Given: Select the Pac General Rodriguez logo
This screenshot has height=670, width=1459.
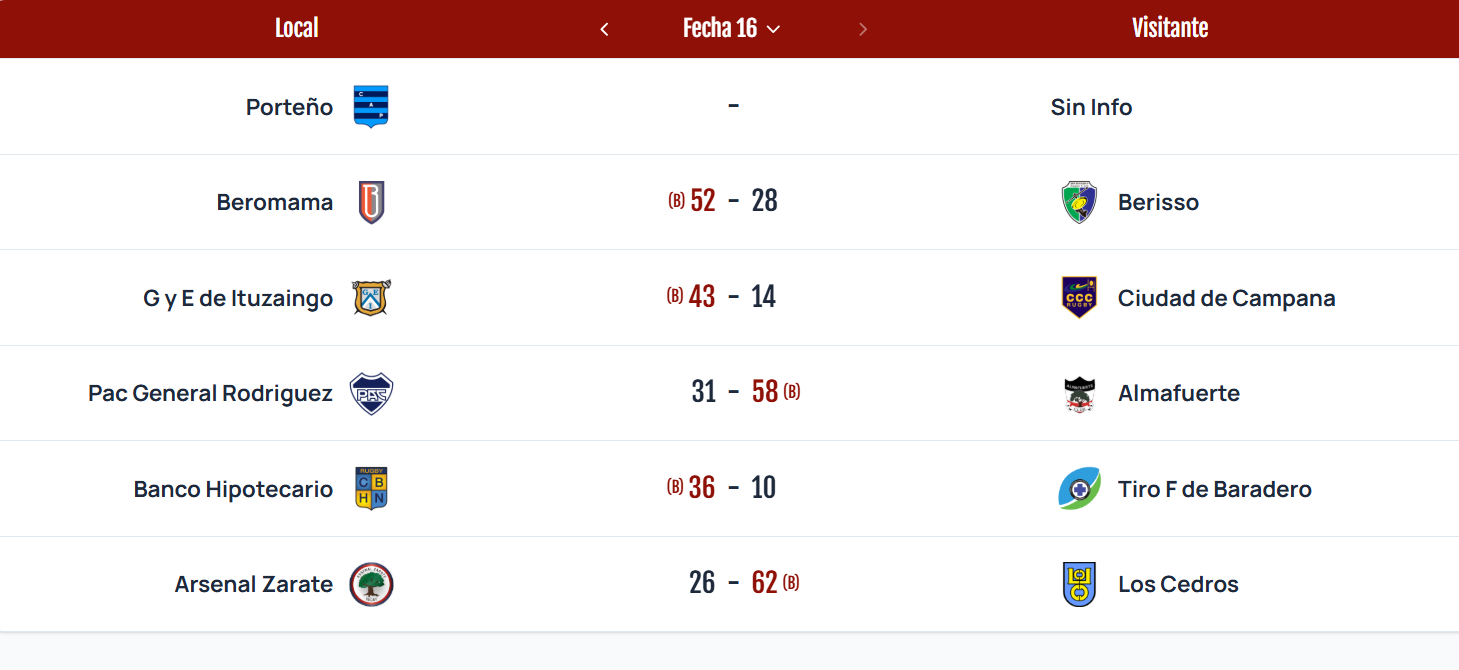Looking at the screenshot, I should (x=371, y=393).
